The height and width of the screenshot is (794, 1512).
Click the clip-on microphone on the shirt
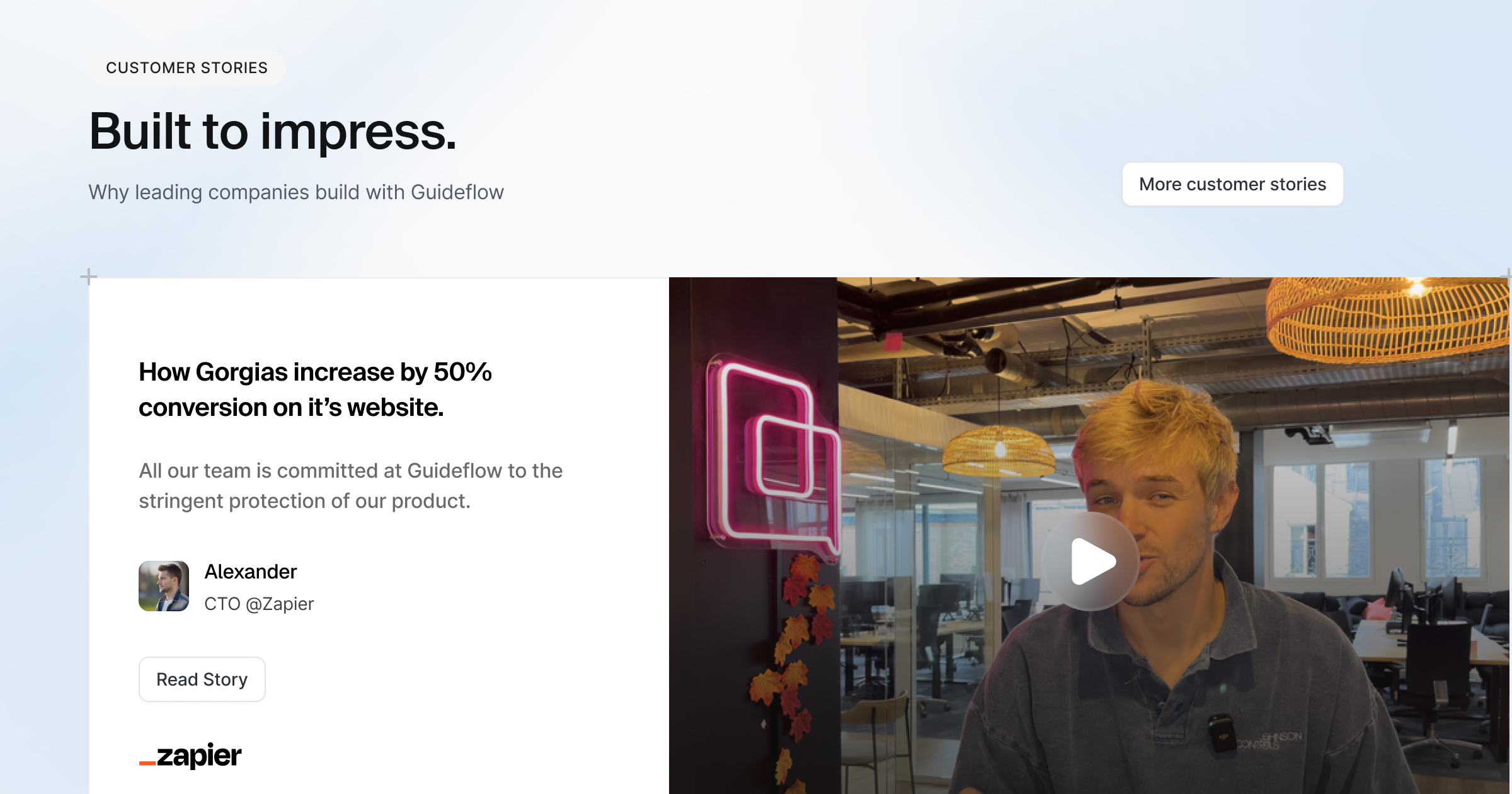(1221, 732)
